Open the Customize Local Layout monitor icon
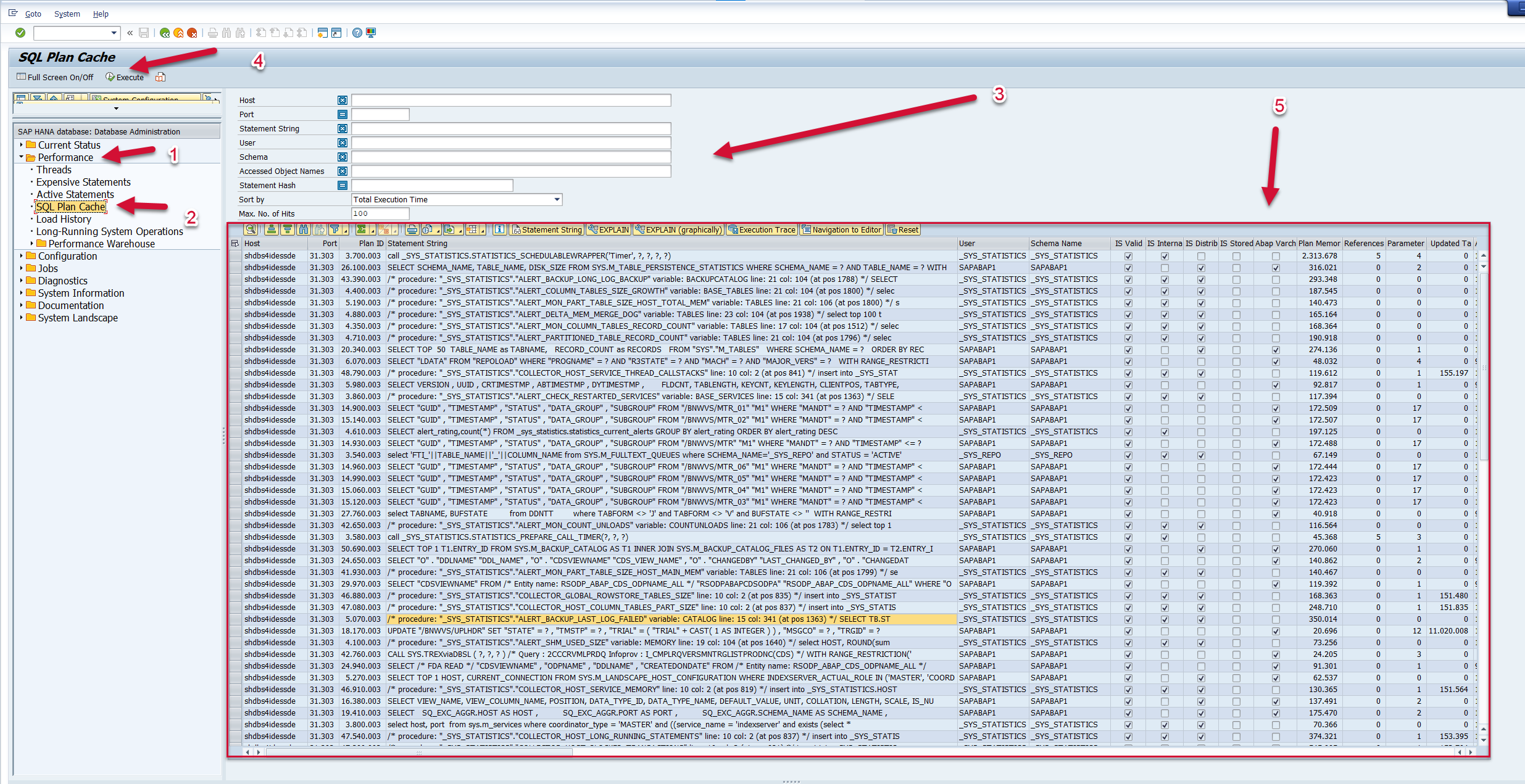This screenshot has width=1525, height=784. (371, 33)
